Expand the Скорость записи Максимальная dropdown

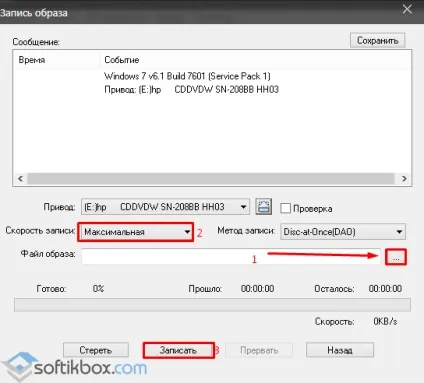click(136, 232)
